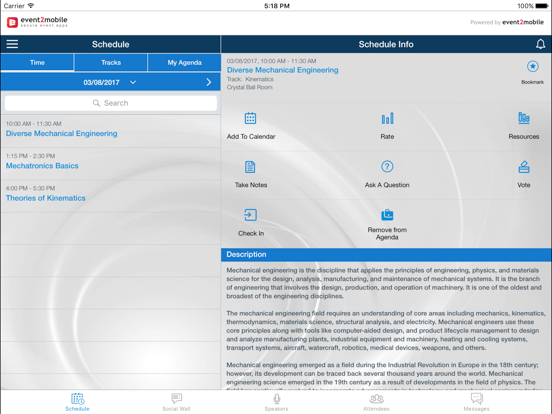Click the event2mobile logo
Image resolution: width=552 pixels, height=414 pixels.
[x=37, y=22]
